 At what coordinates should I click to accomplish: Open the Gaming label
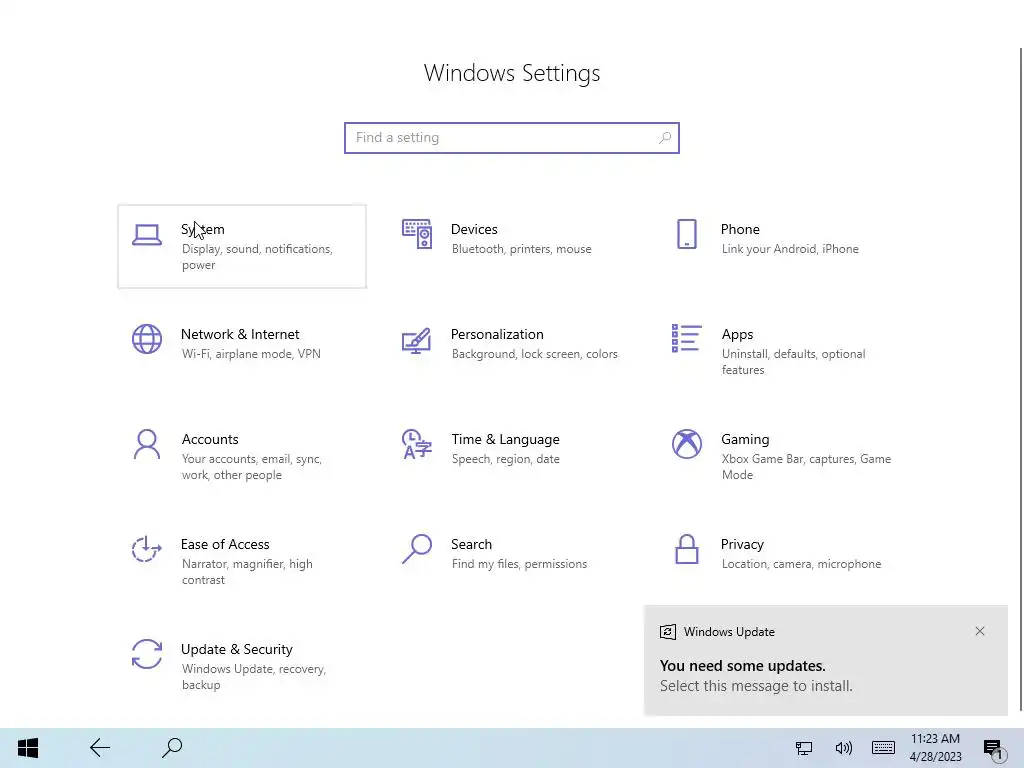click(x=745, y=440)
